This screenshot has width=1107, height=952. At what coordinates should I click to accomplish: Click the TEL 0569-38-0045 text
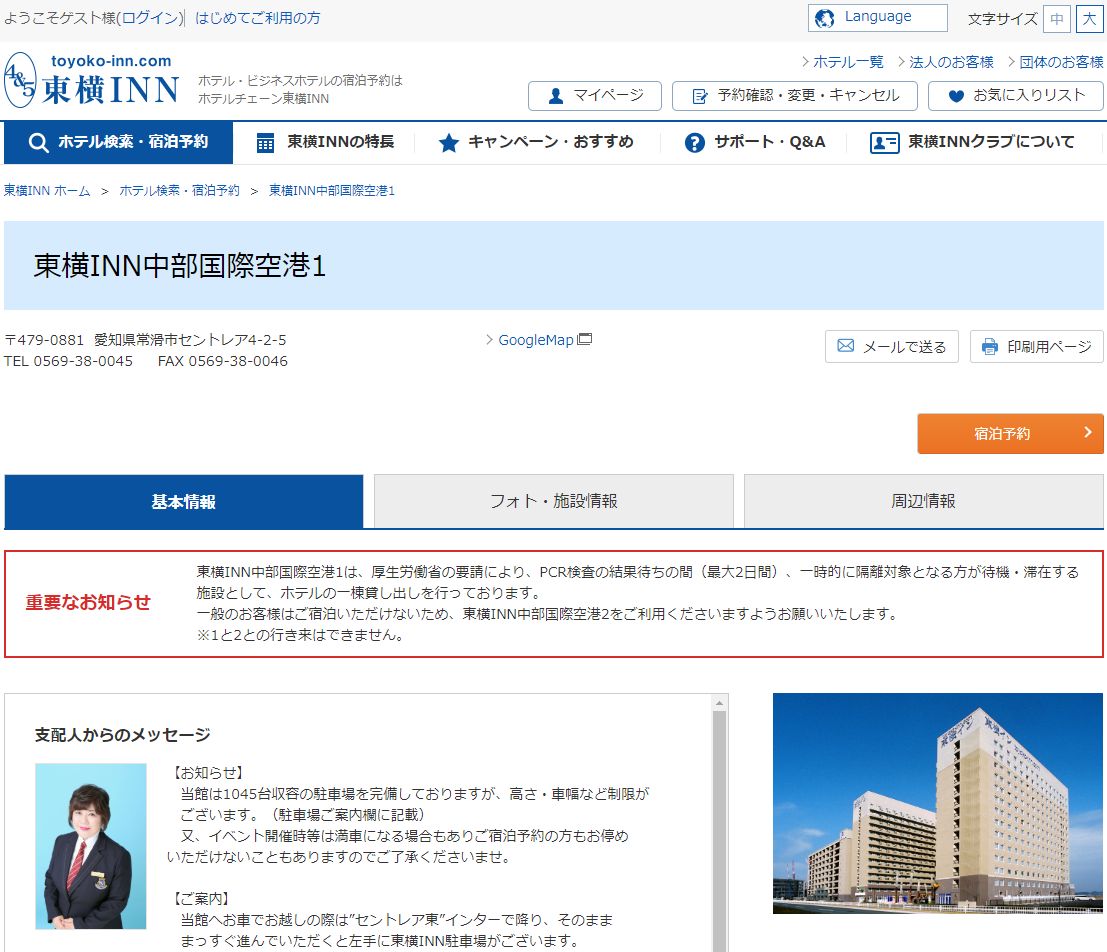point(68,362)
